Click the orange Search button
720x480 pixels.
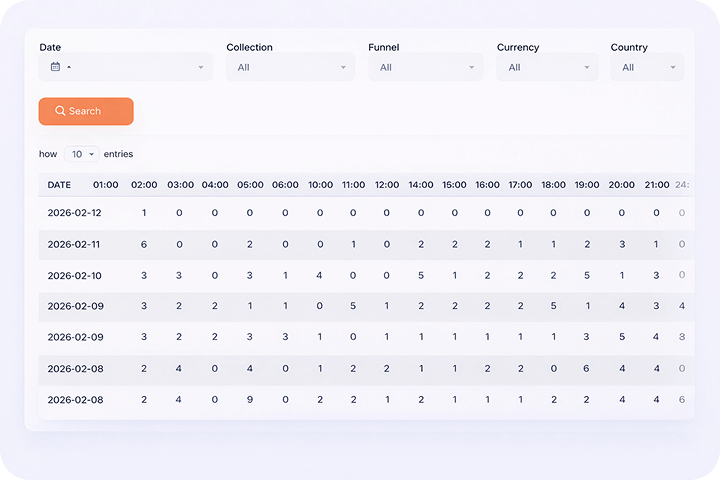pyautogui.click(x=86, y=111)
